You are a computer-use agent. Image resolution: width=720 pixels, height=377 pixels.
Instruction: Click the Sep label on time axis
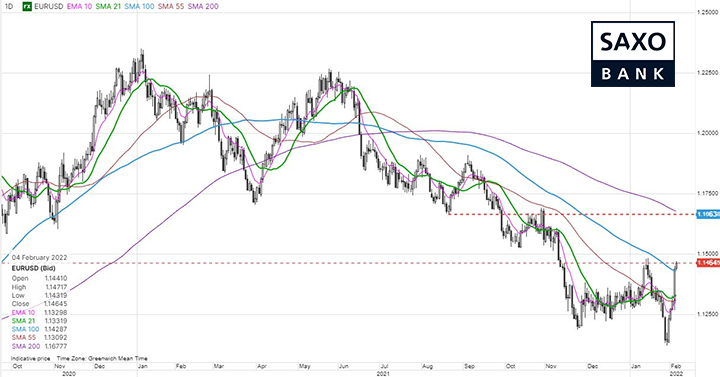(469, 366)
